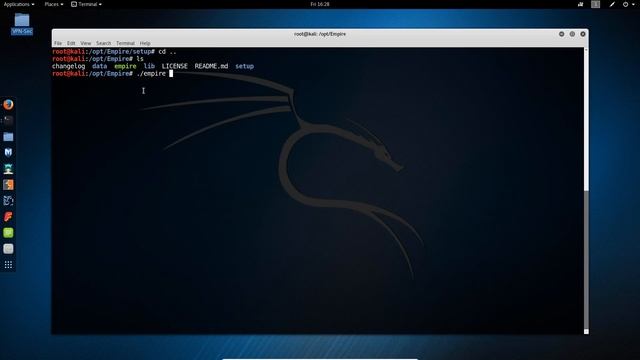The height and width of the screenshot is (360, 640).
Task: Click the pen icon in the top bar
Action: pyautogui.click(x=612, y=4)
